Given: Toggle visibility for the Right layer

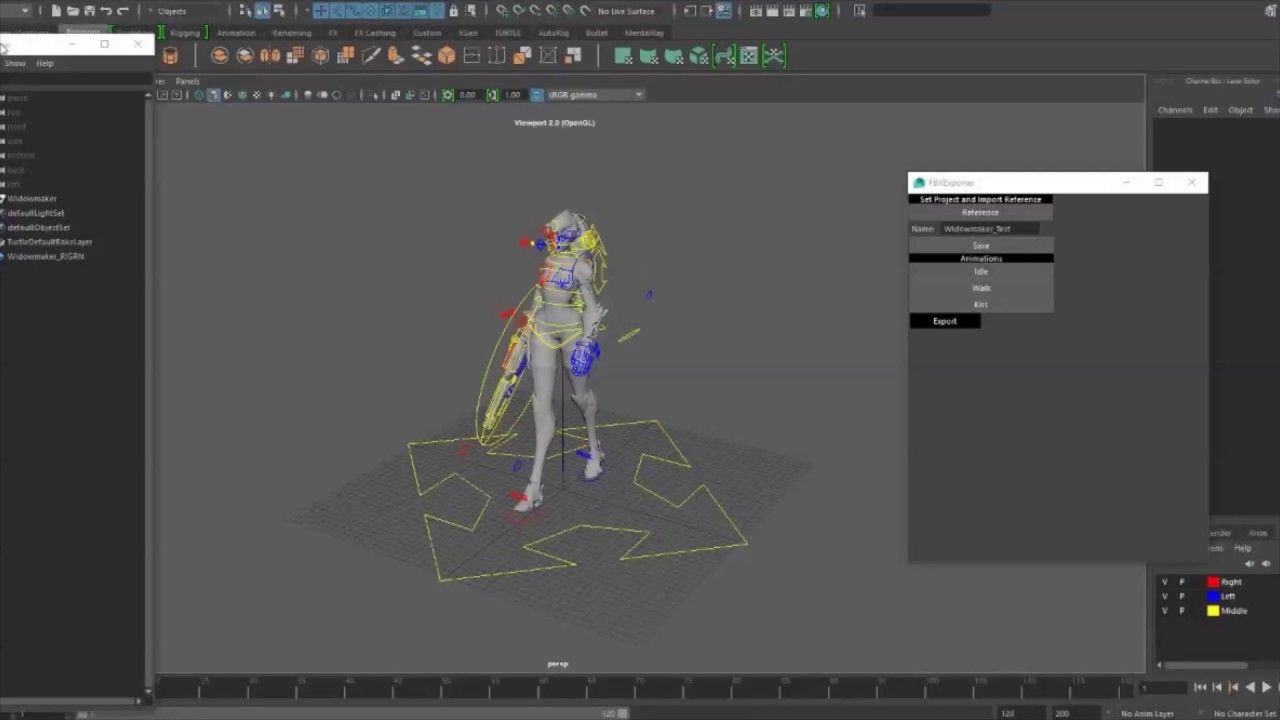Looking at the screenshot, I should (1164, 581).
